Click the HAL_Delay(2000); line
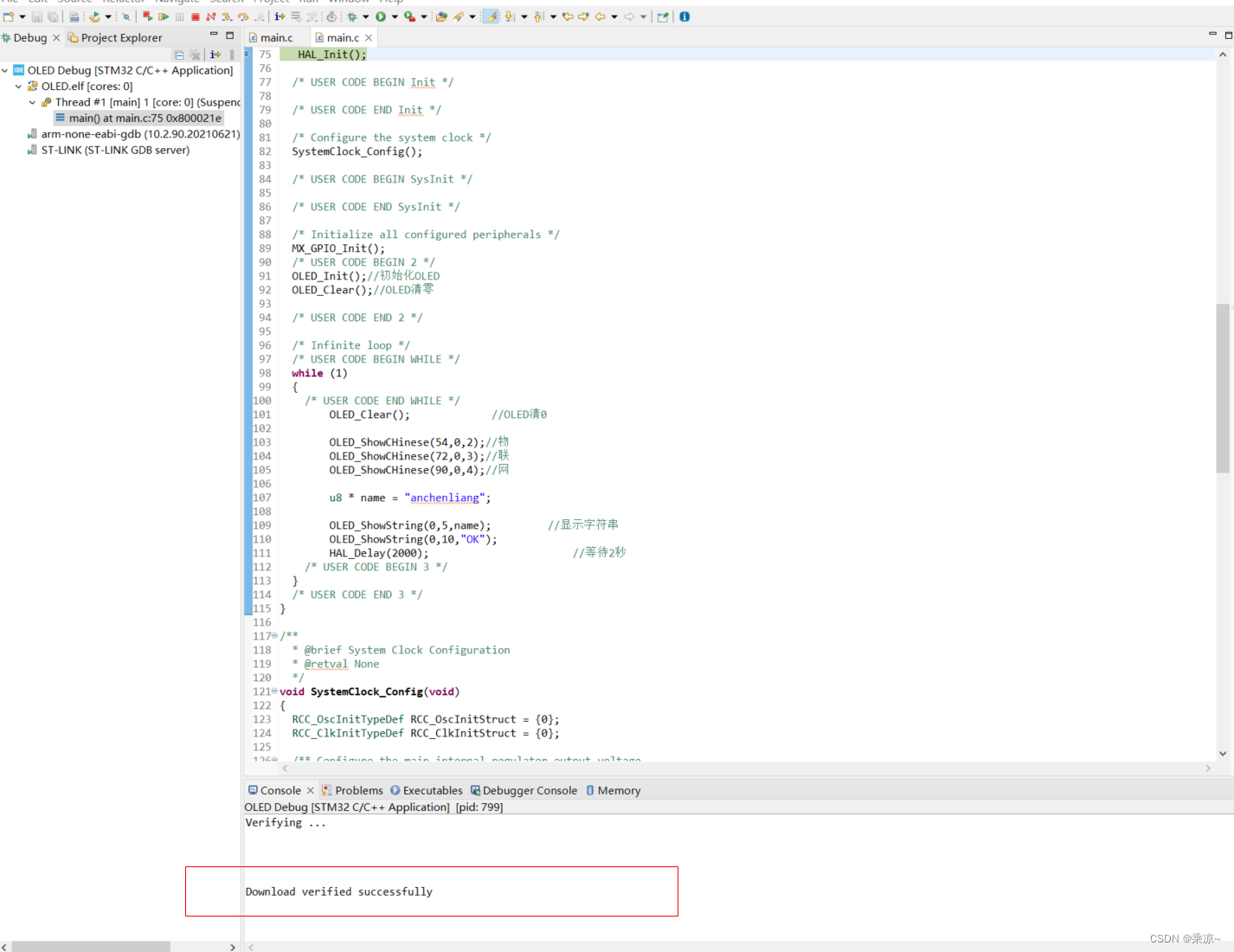The image size is (1234, 952). coord(378,553)
